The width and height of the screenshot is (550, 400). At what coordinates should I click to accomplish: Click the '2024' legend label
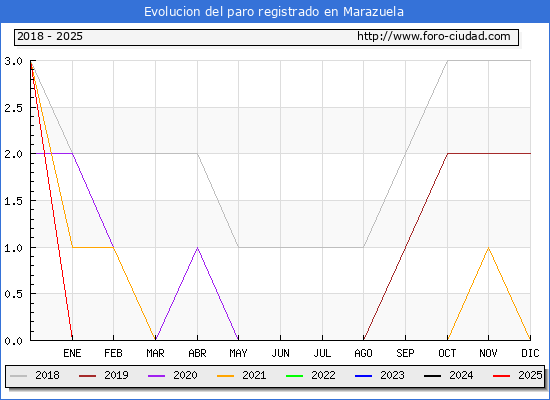click(461, 375)
